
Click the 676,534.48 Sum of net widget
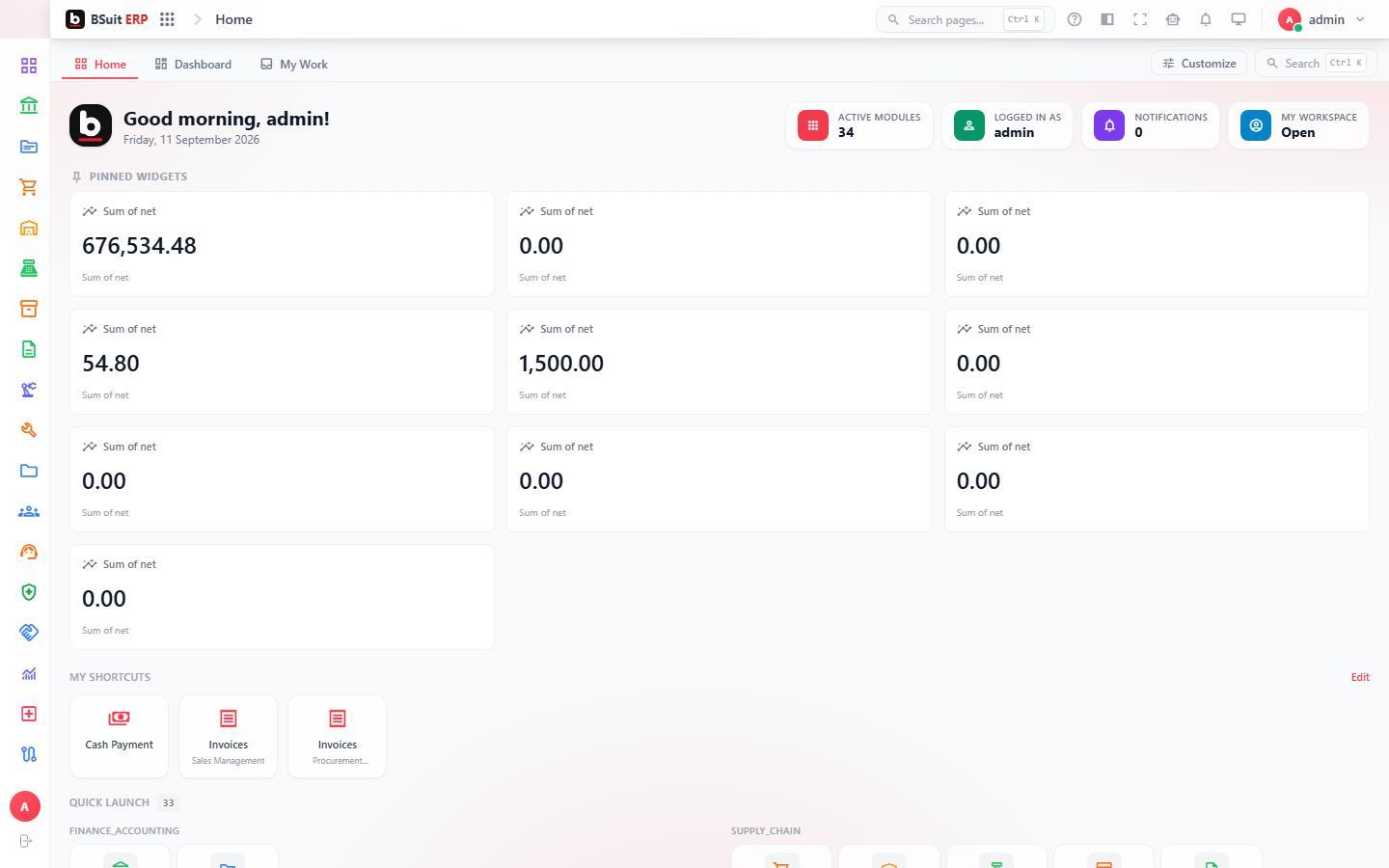point(282,244)
